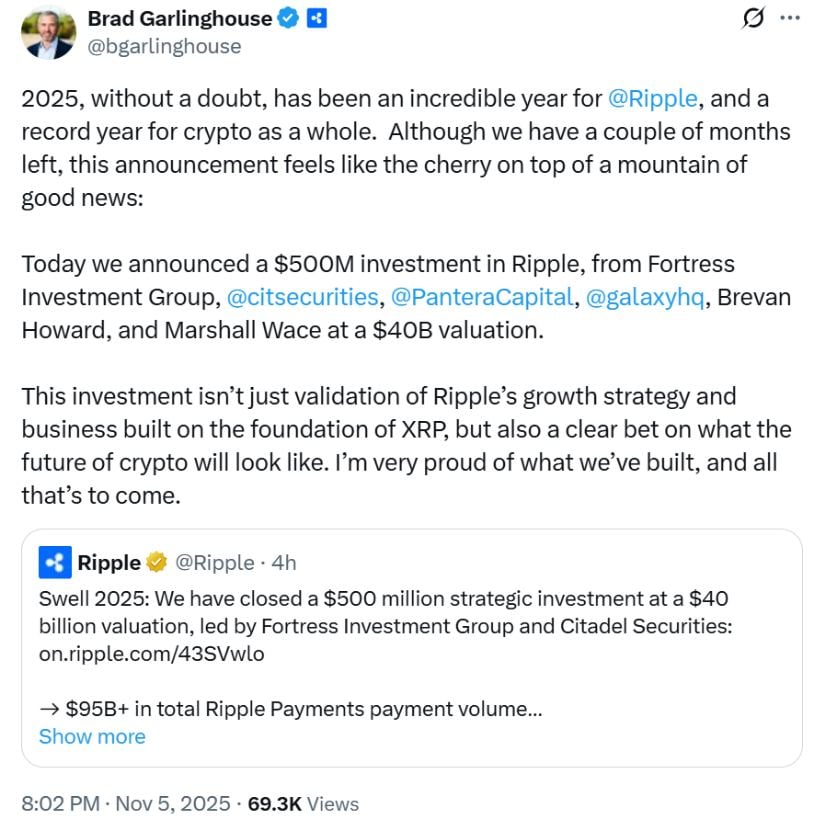Click the 4h timestamp in quoted tweet
Viewport: 825px width, 819px height.
point(284,563)
